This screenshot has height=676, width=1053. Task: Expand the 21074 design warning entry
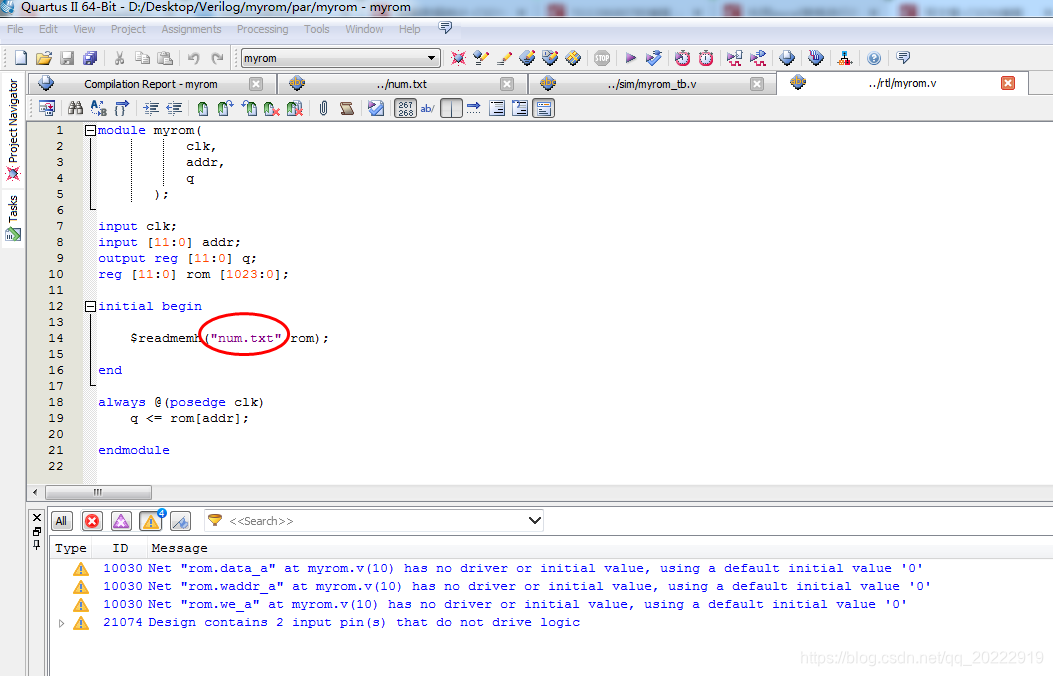pos(61,622)
